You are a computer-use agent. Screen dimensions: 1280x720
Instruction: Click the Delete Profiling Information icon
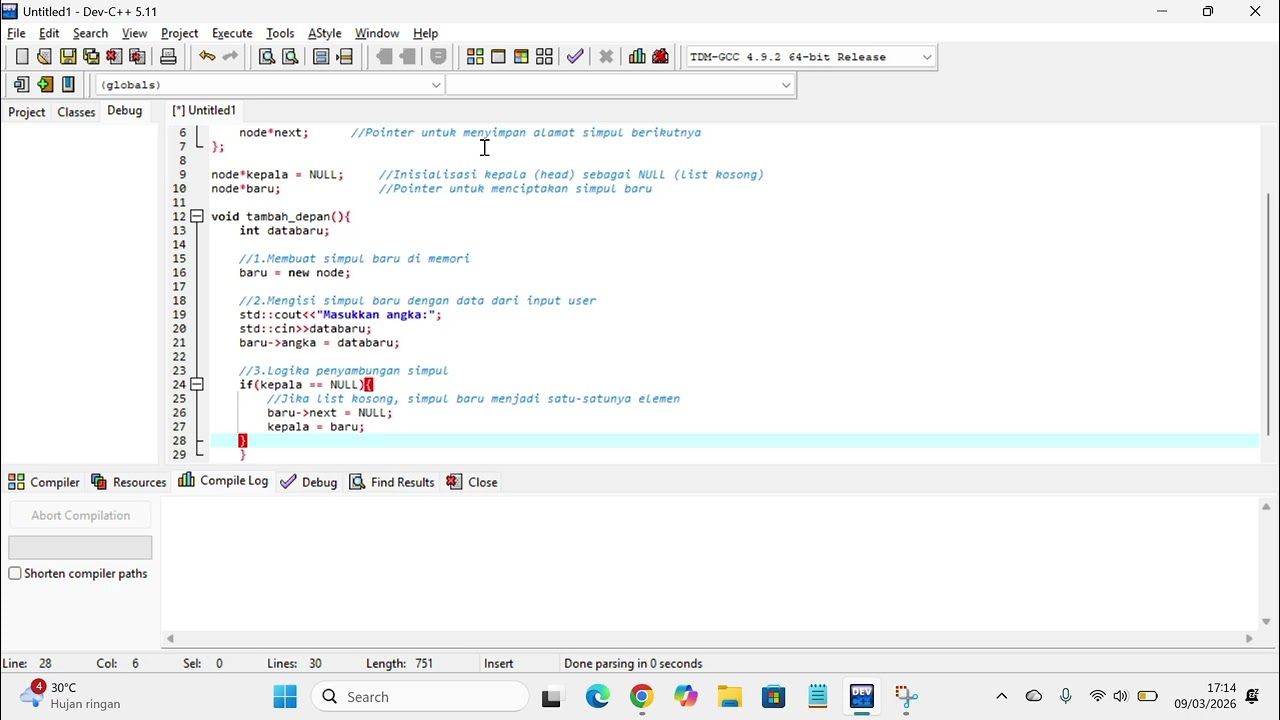(661, 57)
